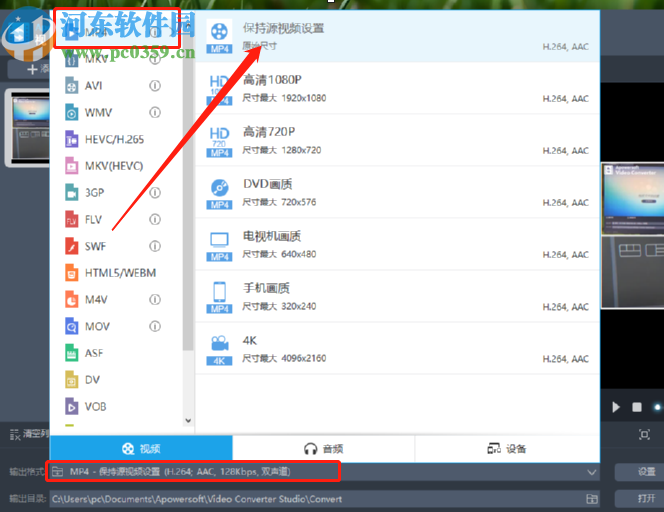The height and width of the screenshot is (512, 664).
Task: Choose the HTML5/WEBM format icon
Action: click(72, 273)
